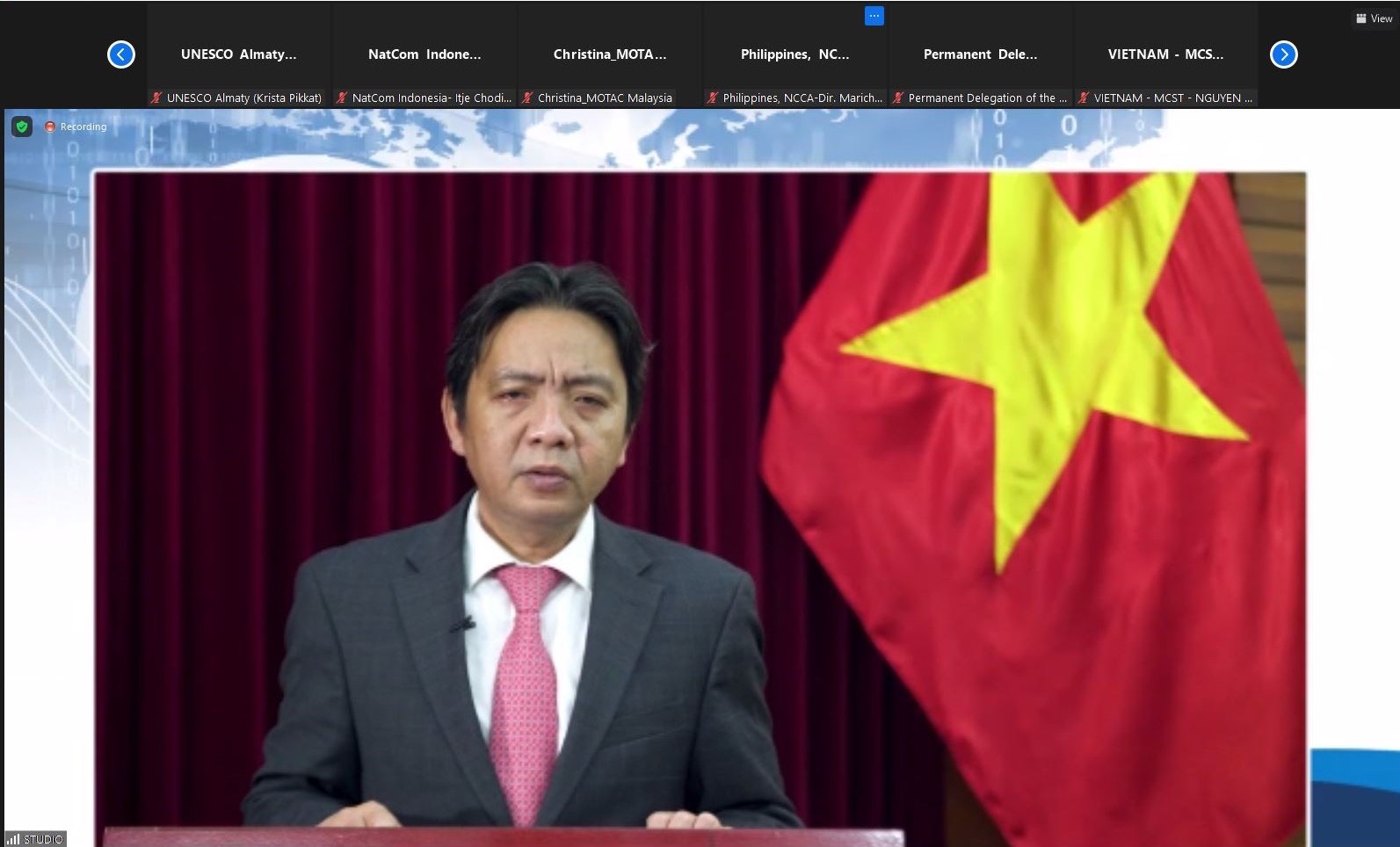Click the STUDIO speaker name label
The height and width of the screenshot is (847, 1400).
pyautogui.click(x=43, y=839)
